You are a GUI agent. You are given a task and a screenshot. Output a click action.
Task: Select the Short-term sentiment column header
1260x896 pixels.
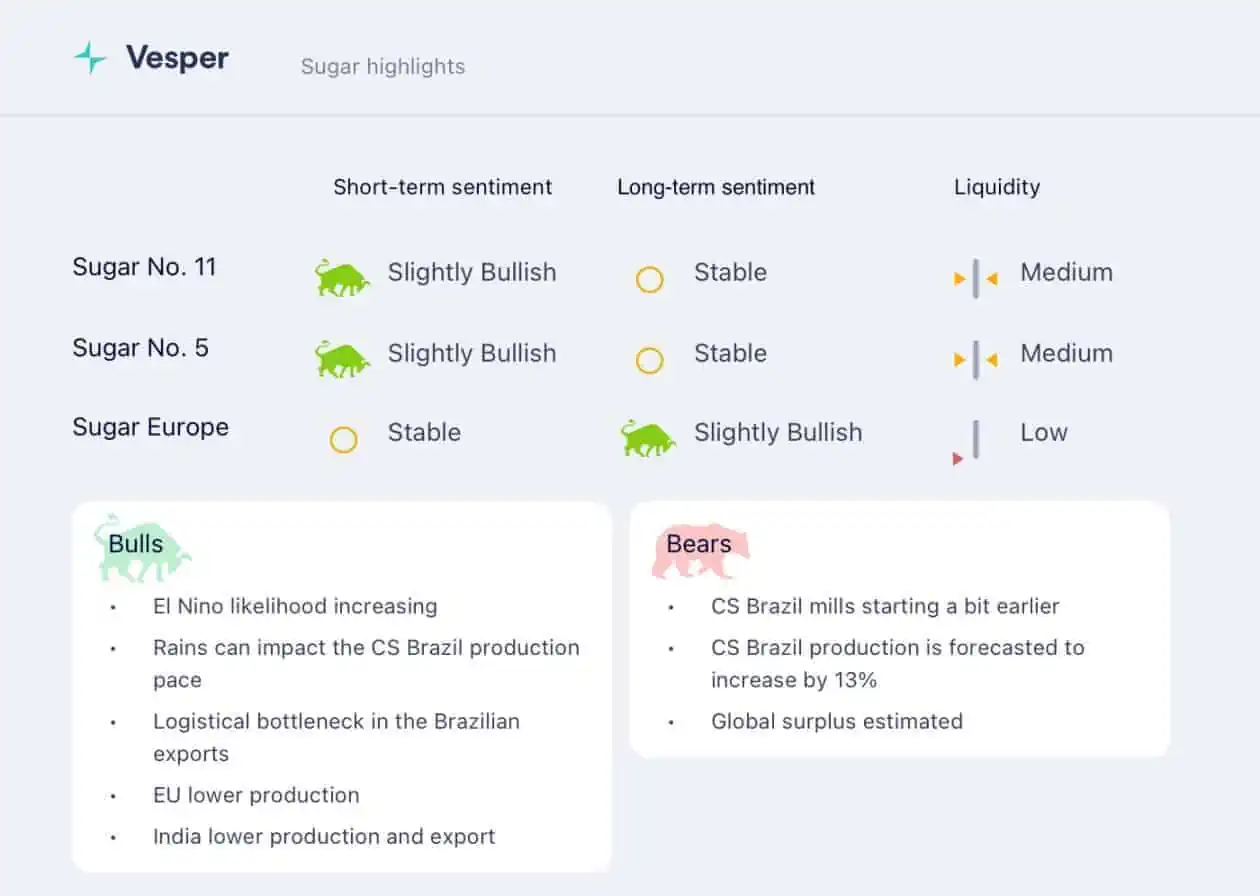pyautogui.click(x=443, y=187)
